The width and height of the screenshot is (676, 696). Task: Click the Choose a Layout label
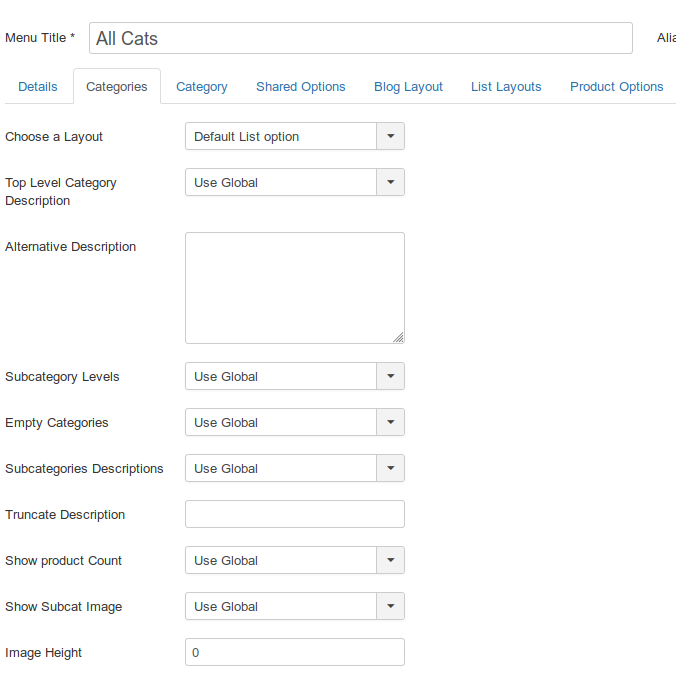(54, 137)
